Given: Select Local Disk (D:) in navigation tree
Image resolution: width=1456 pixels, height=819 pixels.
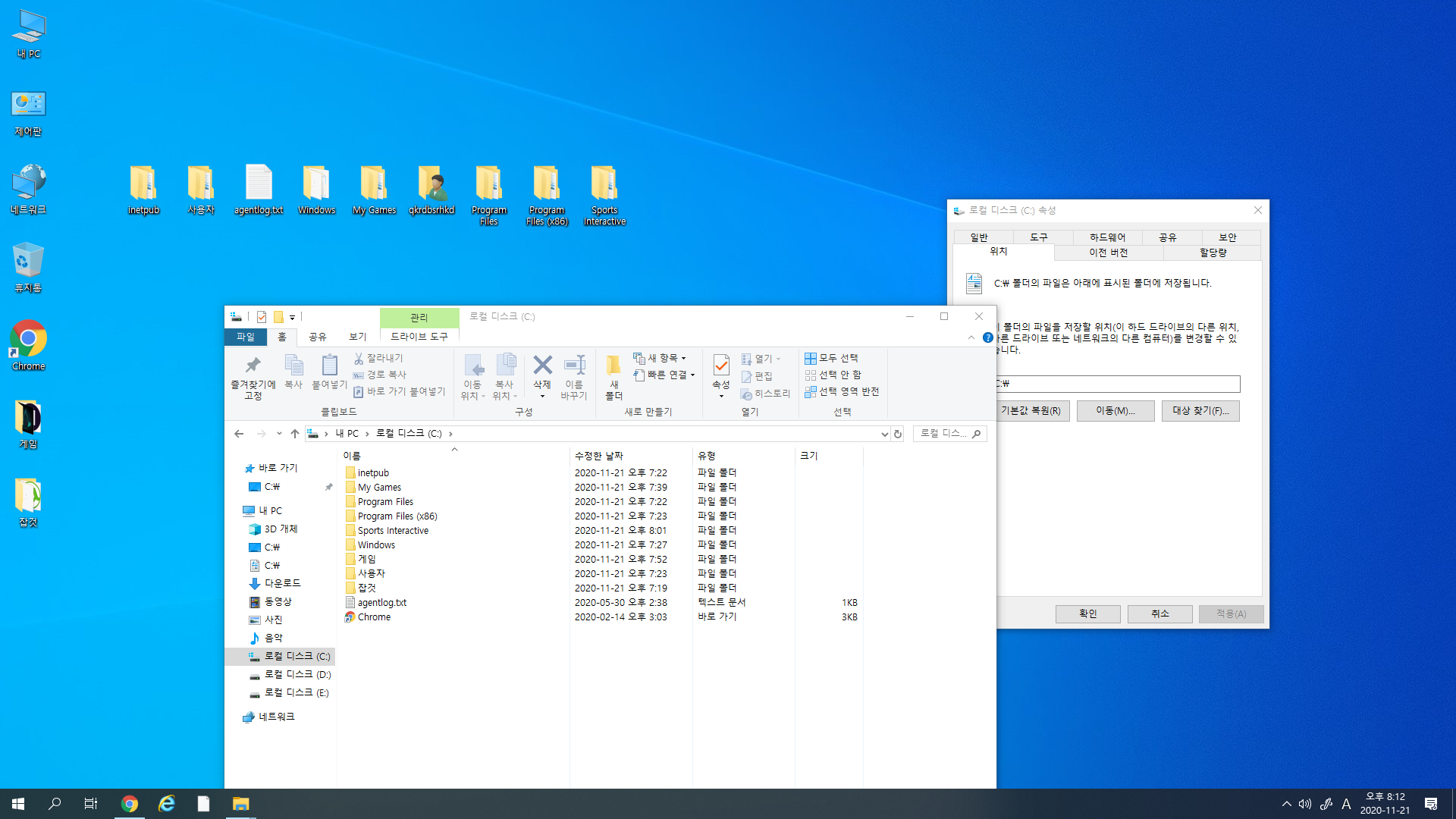Looking at the screenshot, I should (x=297, y=674).
